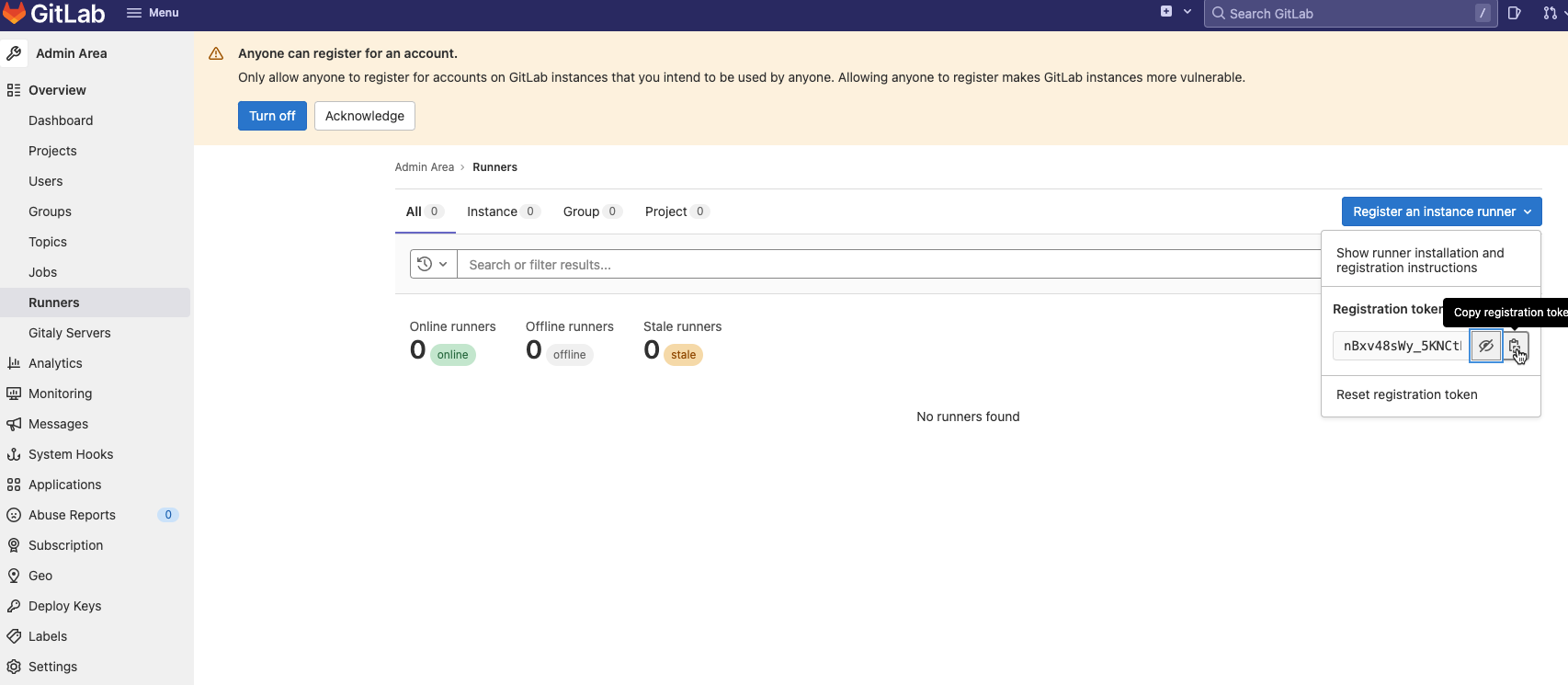Click the green online badge
The height and width of the screenshot is (685, 1568).
(x=452, y=355)
